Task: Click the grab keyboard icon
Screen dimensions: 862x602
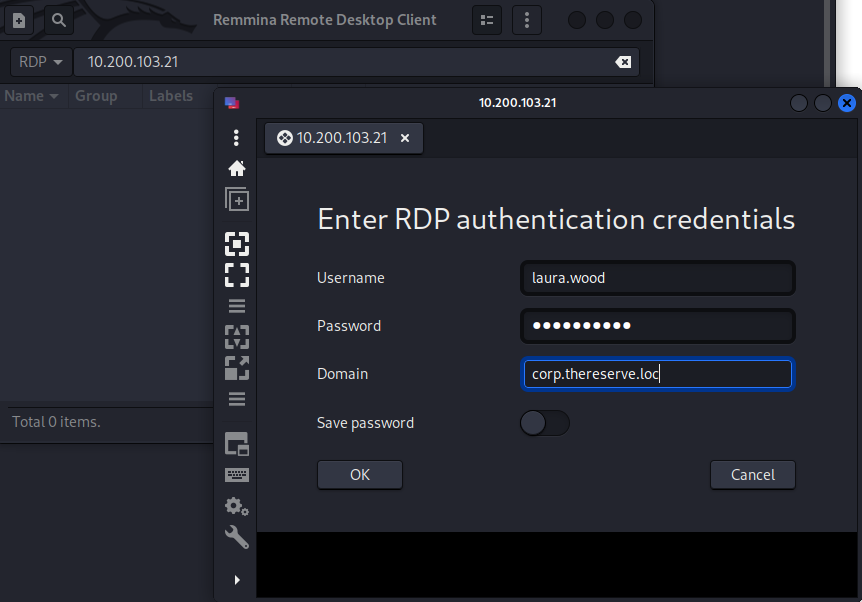Action: pyautogui.click(x=237, y=475)
